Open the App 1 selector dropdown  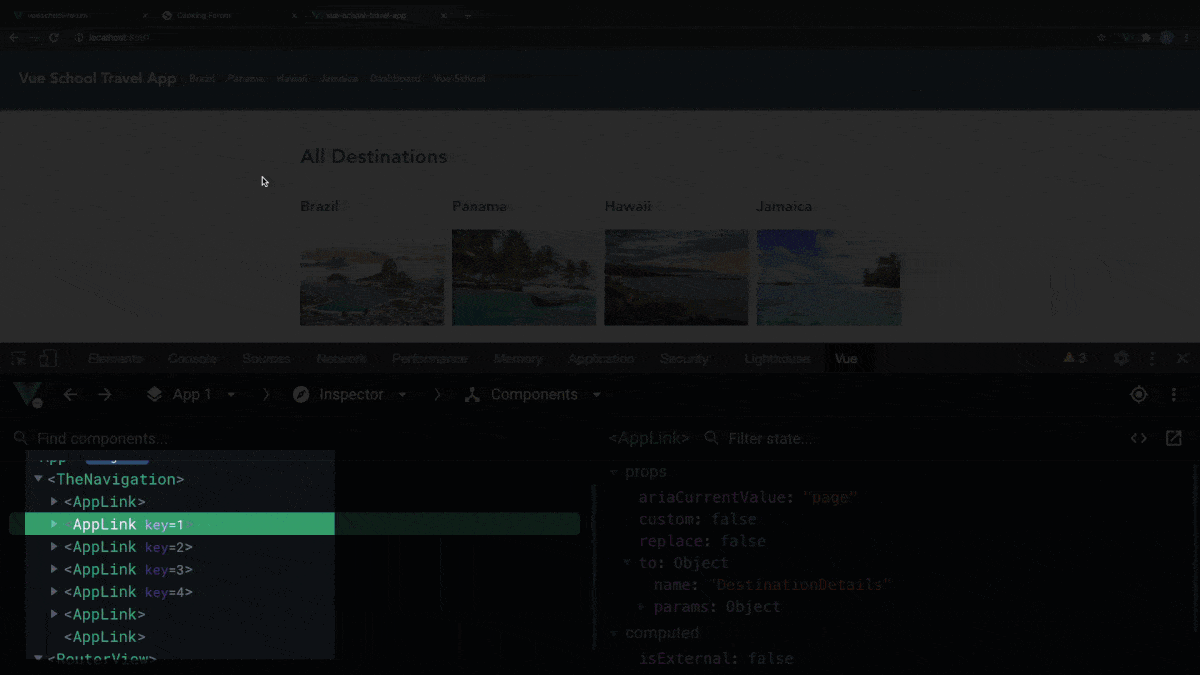click(196, 394)
